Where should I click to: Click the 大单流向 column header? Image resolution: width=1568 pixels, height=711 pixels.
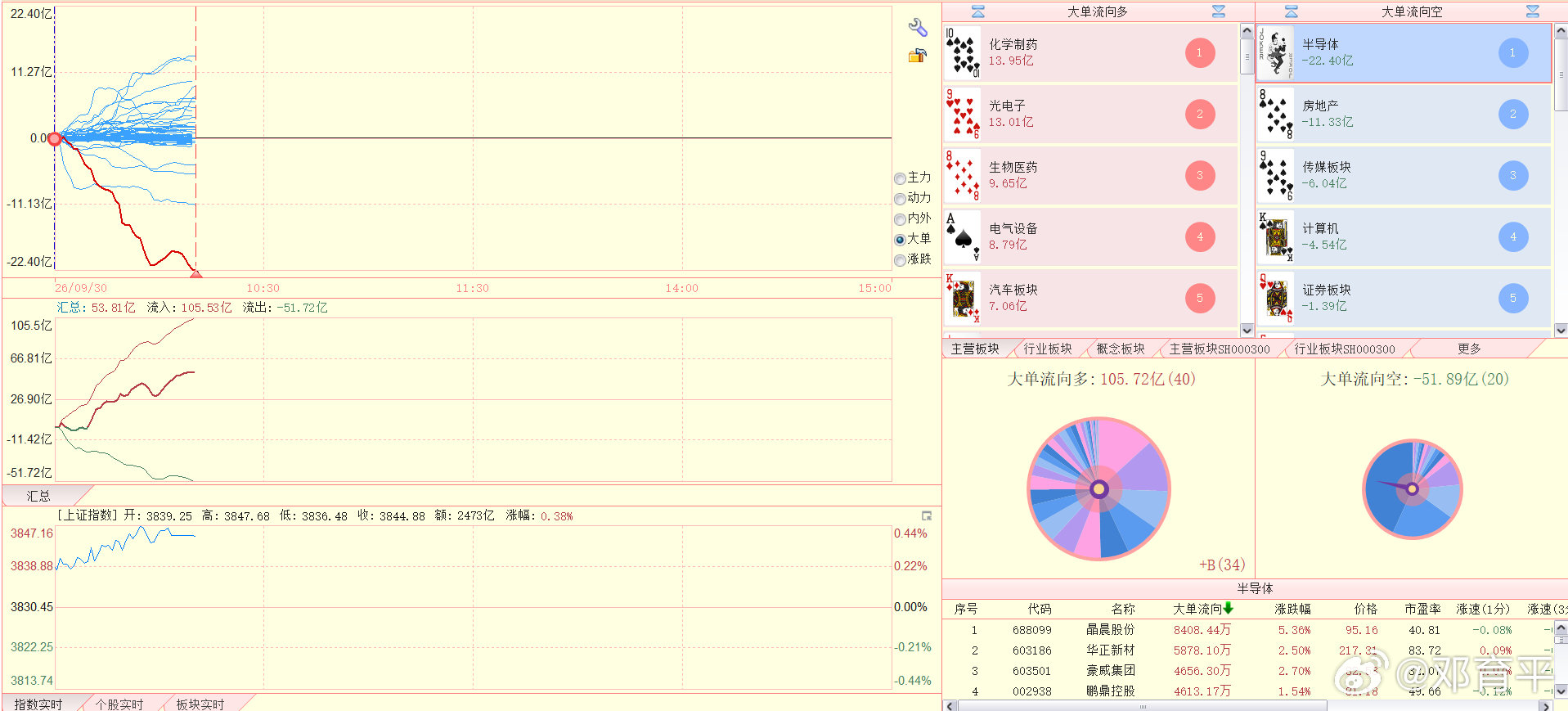[1197, 609]
